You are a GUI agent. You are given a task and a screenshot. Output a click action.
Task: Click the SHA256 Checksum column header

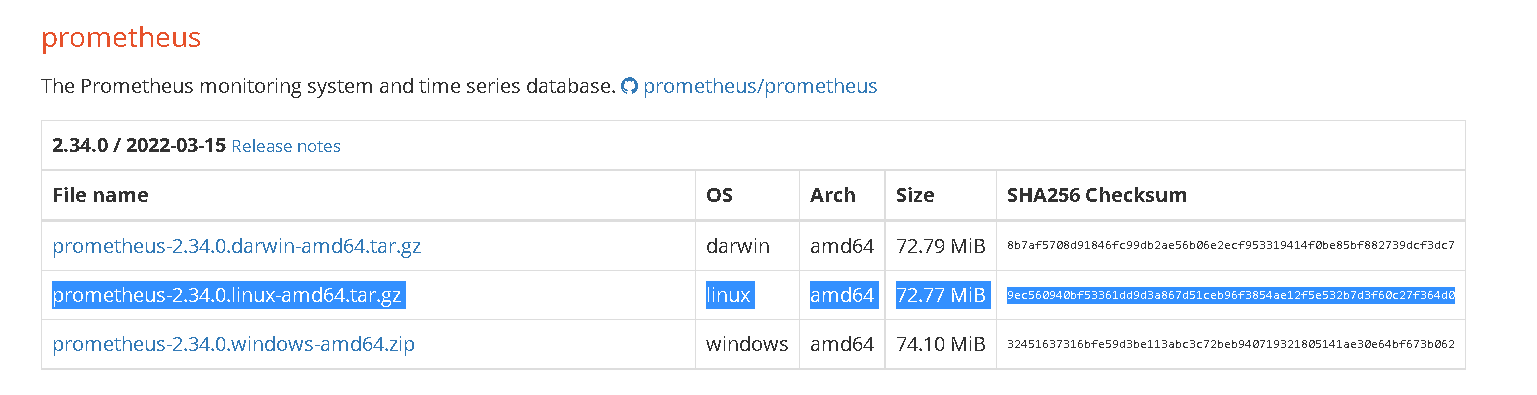(x=1097, y=195)
